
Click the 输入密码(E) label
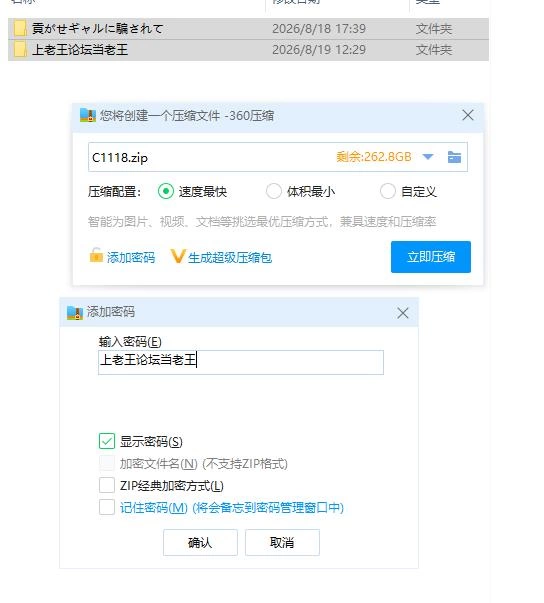pyautogui.click(x=130, y=341)
